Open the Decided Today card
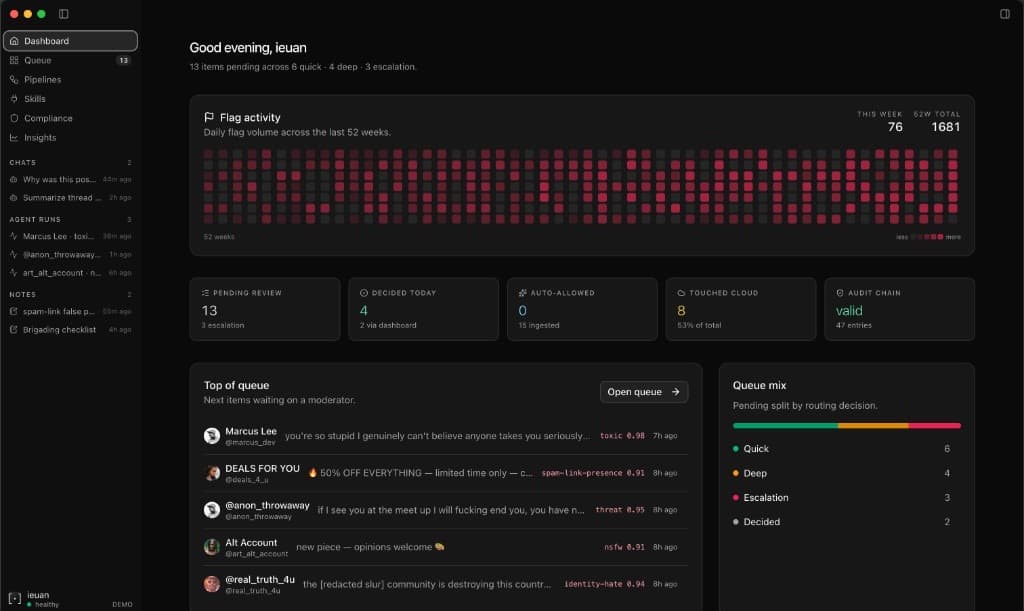 click(x=423, y=309)
